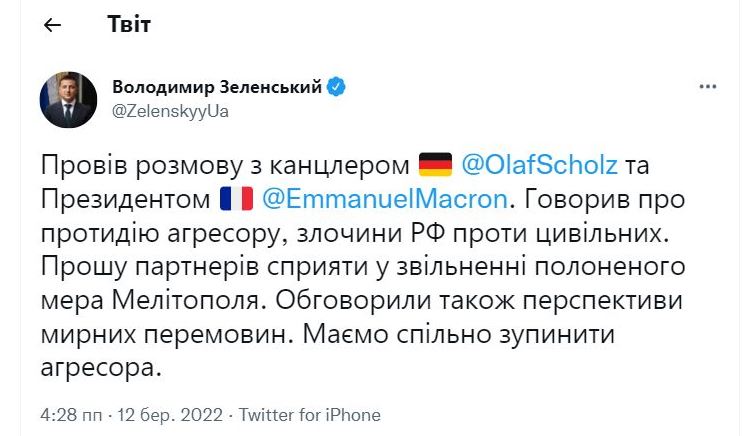This screenshot has width=746, height=436.
Task: Click the Твіт header title
Action: pyautogui.click(x=129, y=26)
